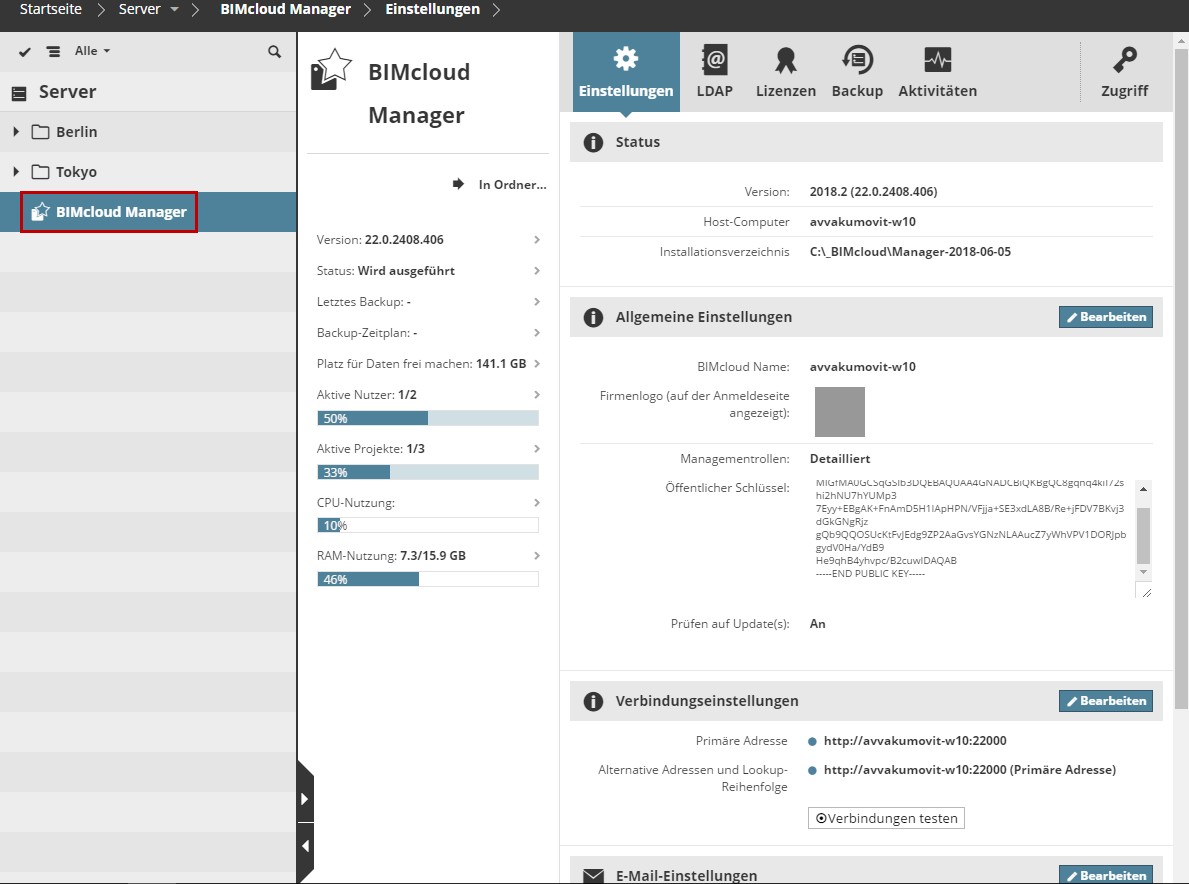Open the Server breadcrumb dropdown arrow
Screen dimensions: 1189x884
pyautogui.click(x=174, y=10)
